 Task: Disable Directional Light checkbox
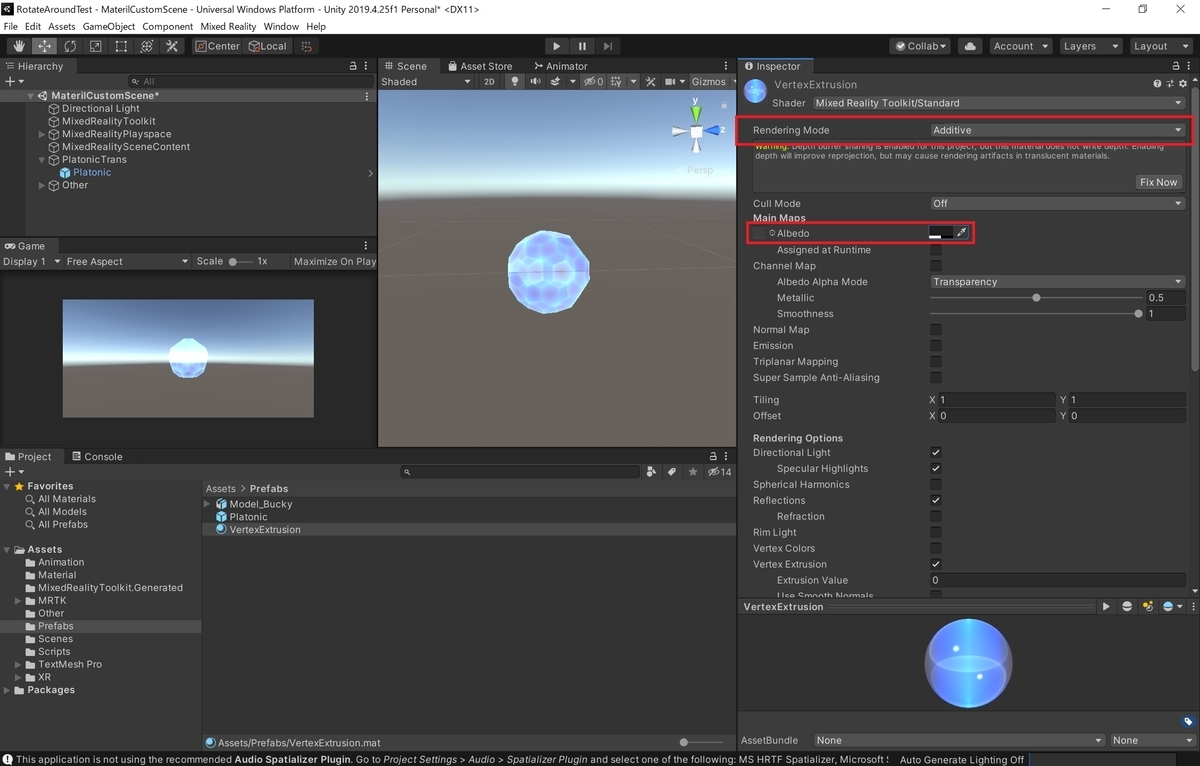click(x=936, y=453)
